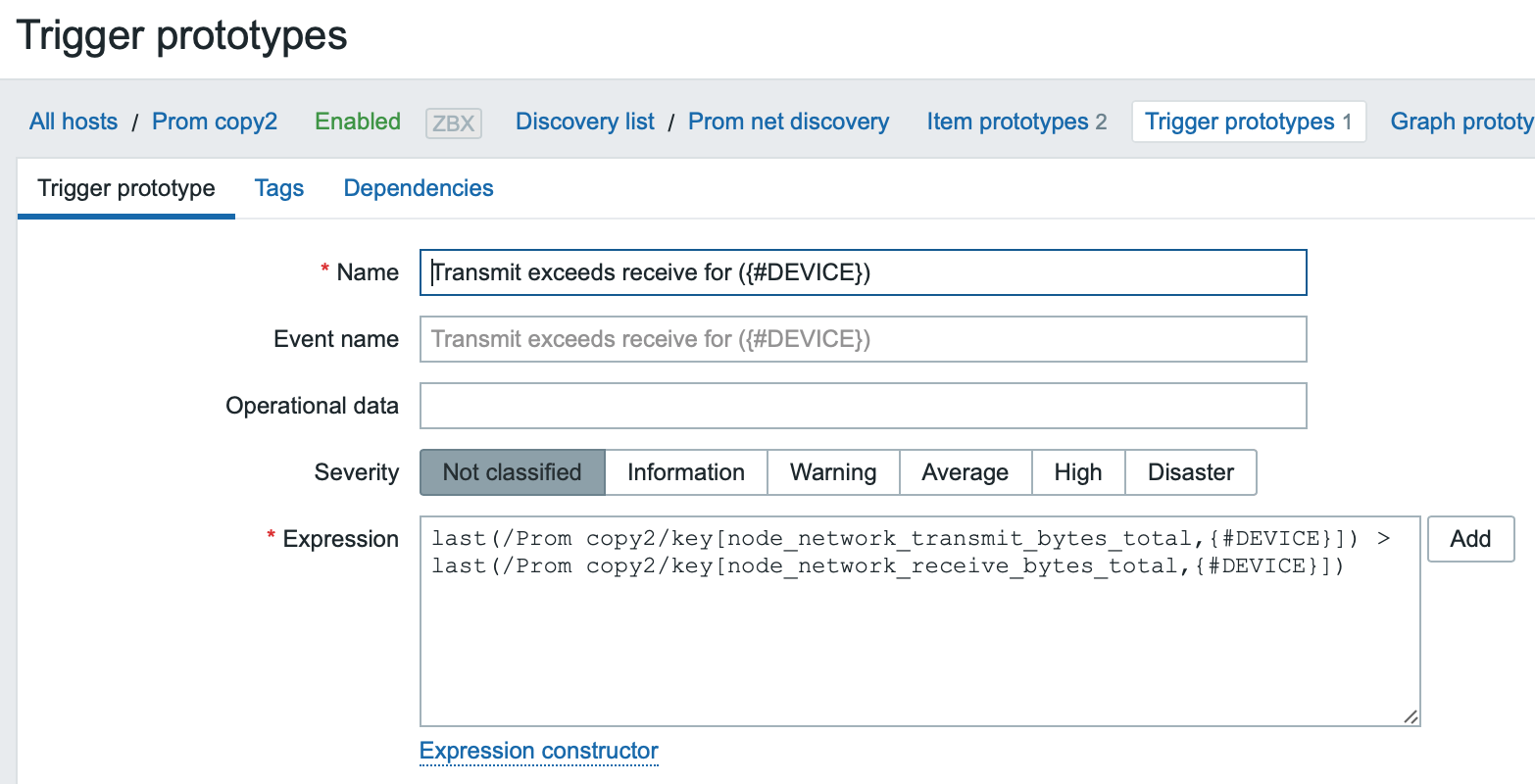Pick High severity option
This screenshot has width=1535, height=784.
1077,472
